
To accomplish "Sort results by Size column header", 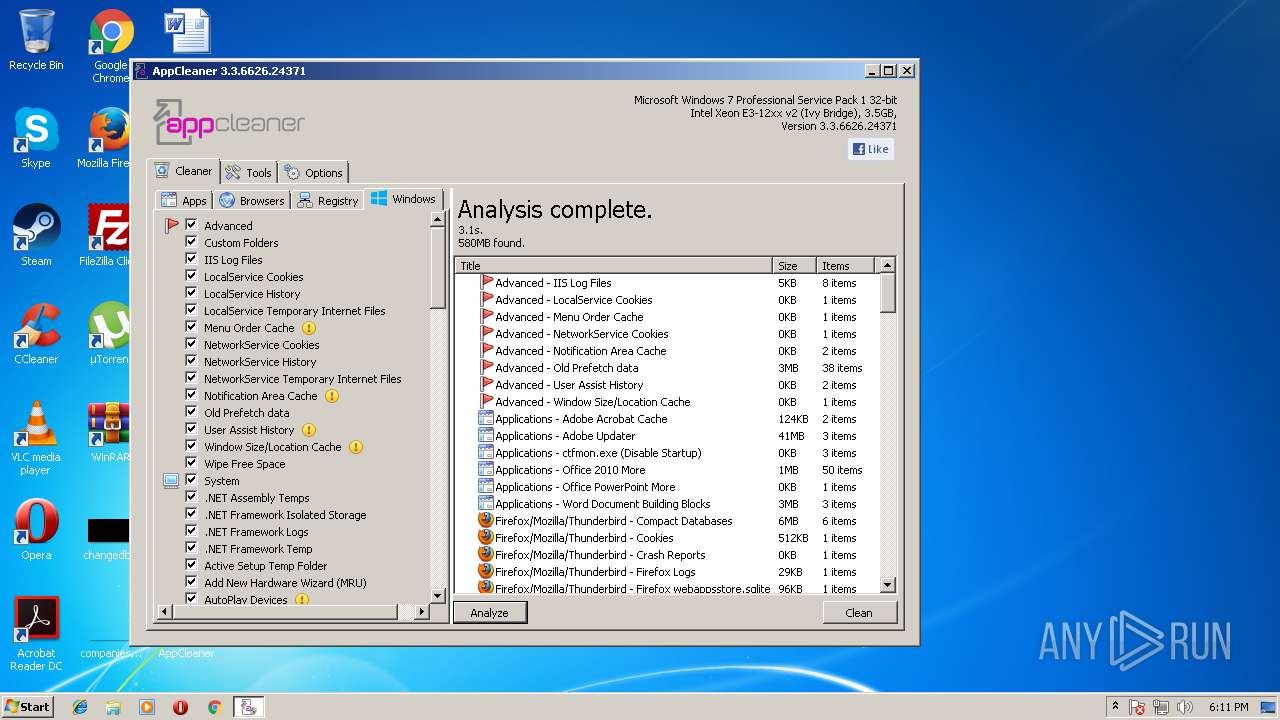I will 794,265.
